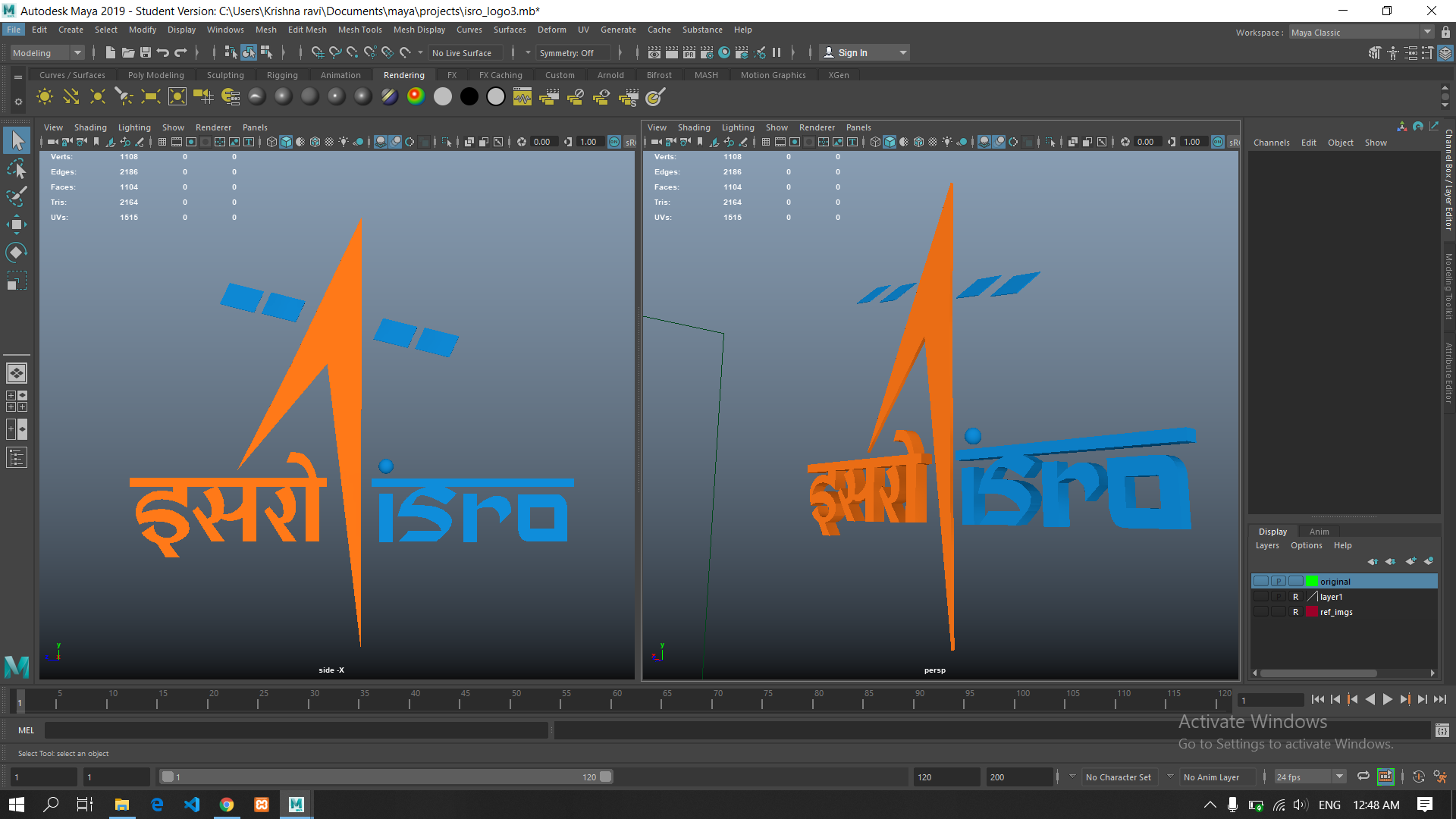
Task: Switch to four-view panel layout
Action: coord(17,401)
